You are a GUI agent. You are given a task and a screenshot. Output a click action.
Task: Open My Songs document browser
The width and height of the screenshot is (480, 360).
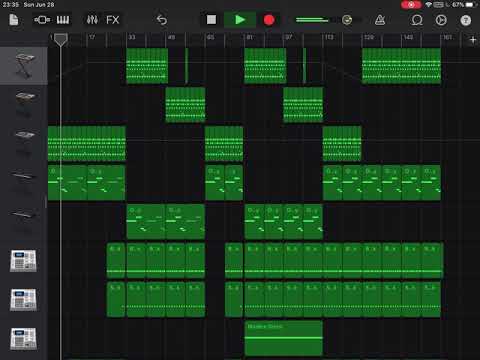[x=14, y=20]
